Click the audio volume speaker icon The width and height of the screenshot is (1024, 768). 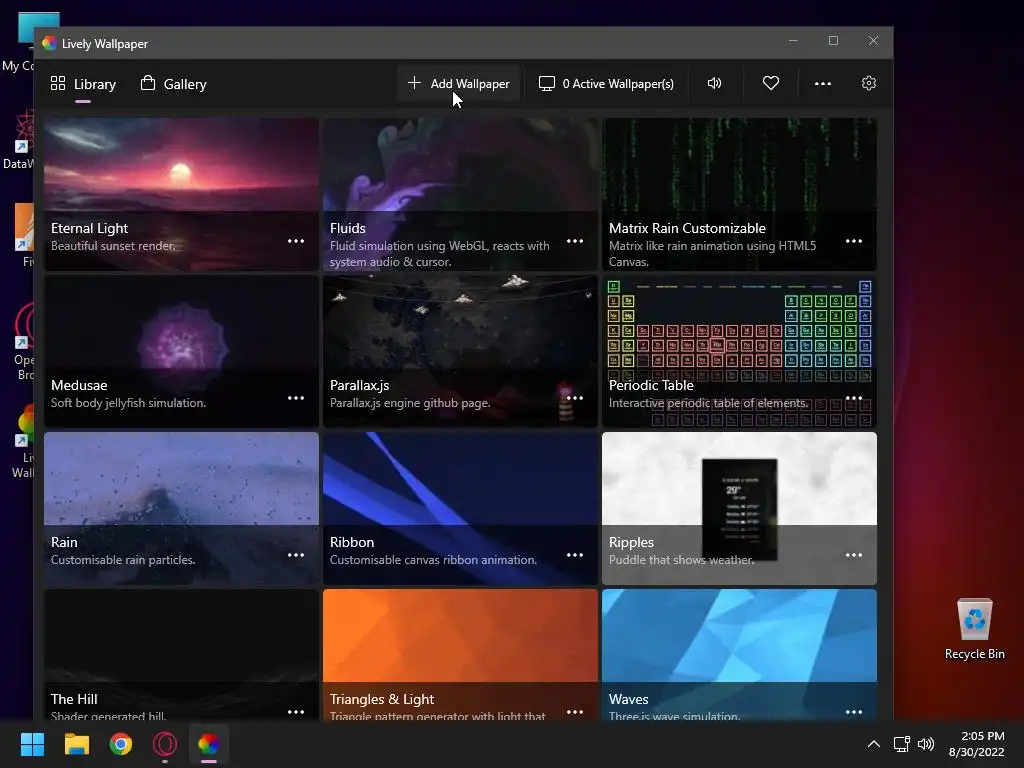[x=714, y=84]
